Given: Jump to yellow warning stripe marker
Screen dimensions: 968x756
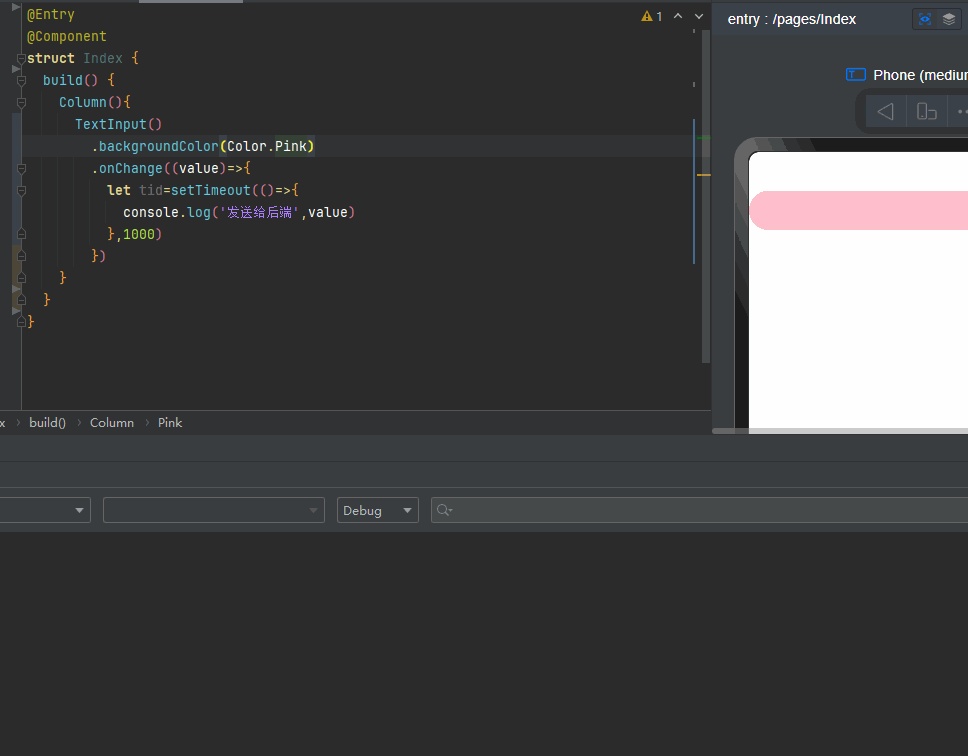Looking at the screenshot, I should point(704,175).
